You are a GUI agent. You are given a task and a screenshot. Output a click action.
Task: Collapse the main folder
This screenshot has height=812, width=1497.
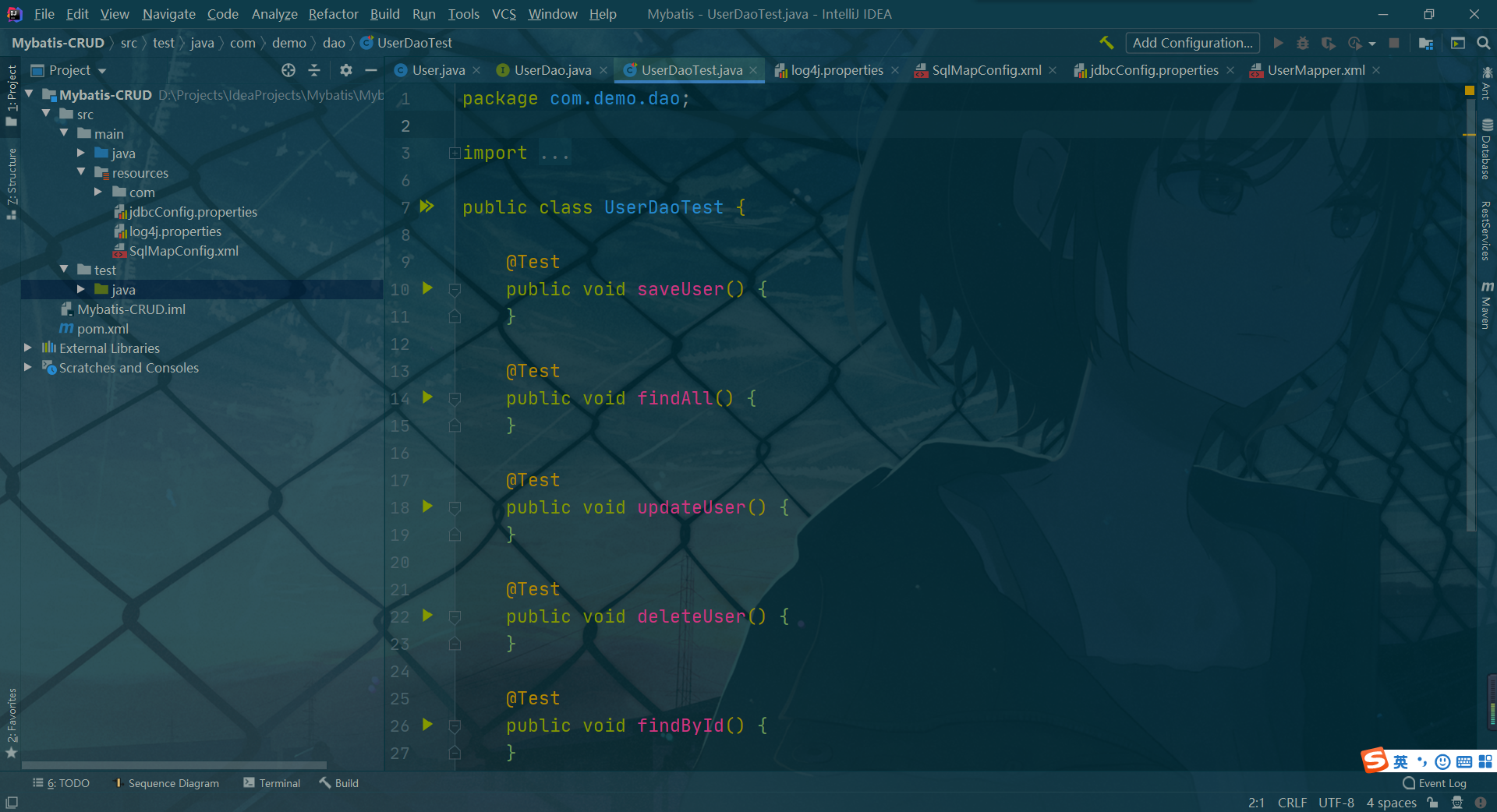tap(64, 133)
